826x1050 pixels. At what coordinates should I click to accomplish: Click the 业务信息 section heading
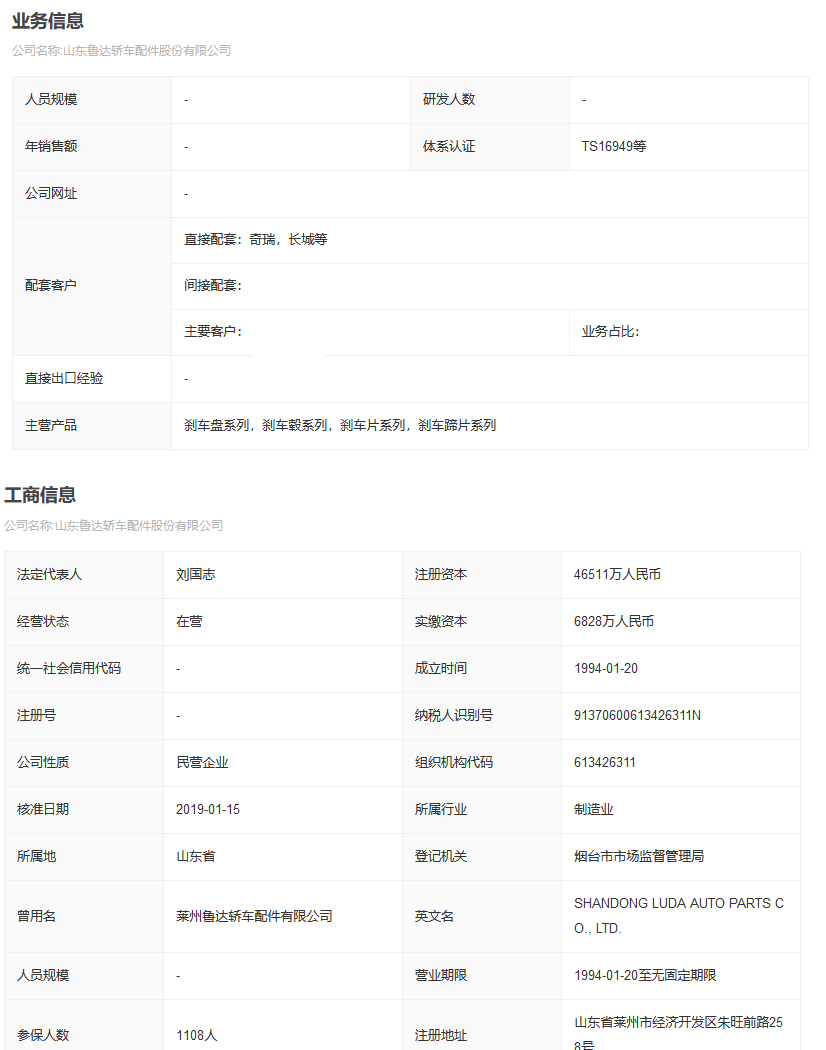tap(48, 21)
